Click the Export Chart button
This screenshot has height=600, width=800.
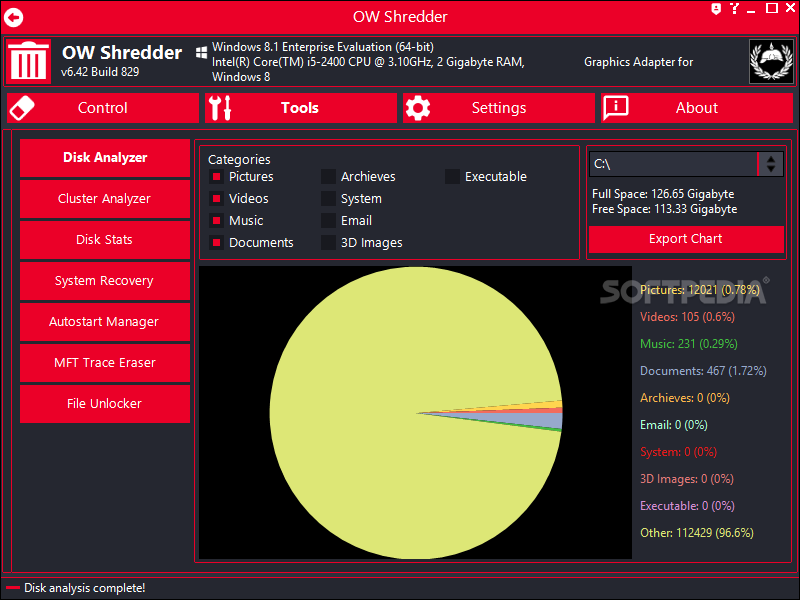click(x=686, y=239)
